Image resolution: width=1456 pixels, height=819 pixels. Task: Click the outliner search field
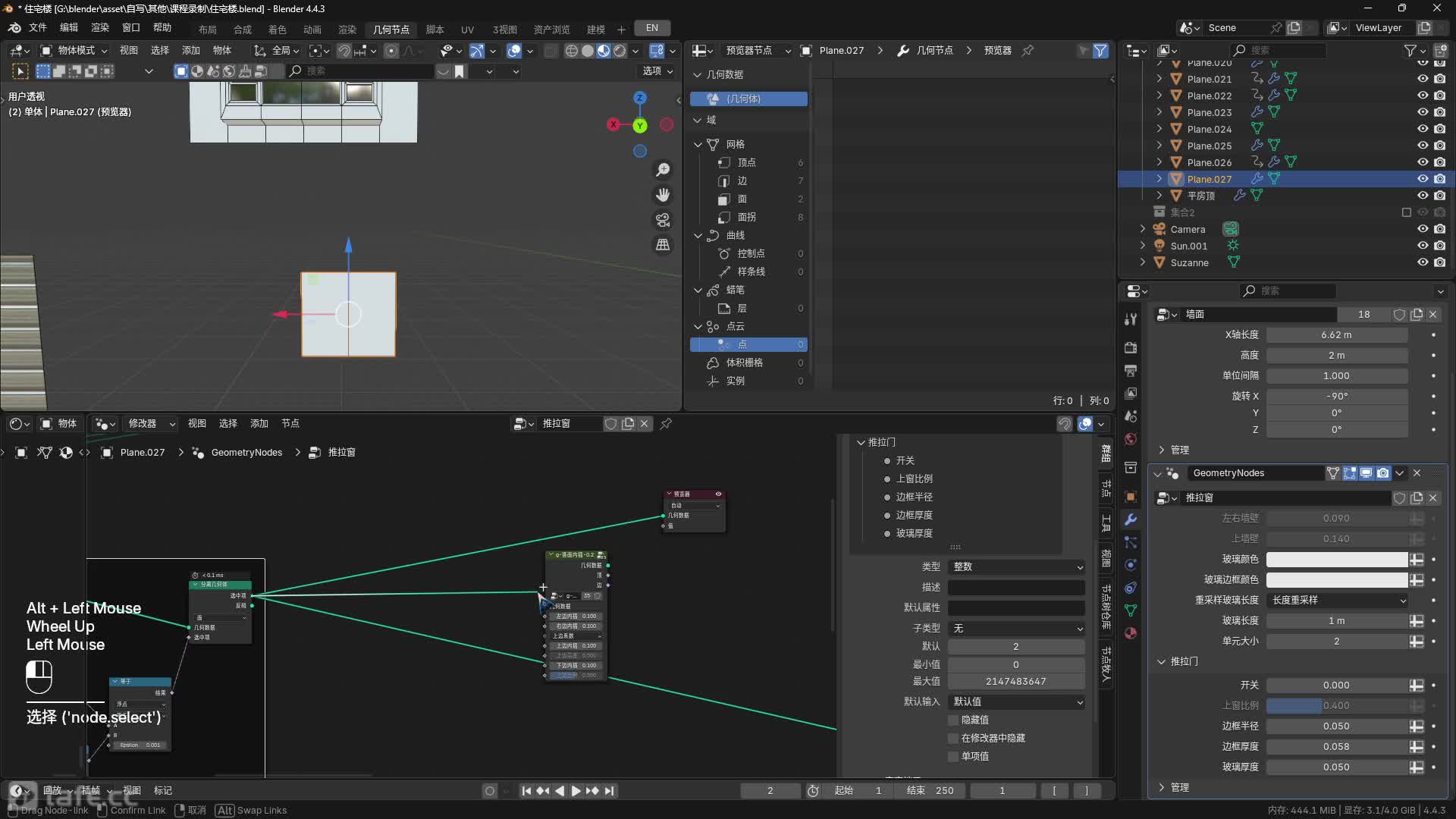point(1278,50)
